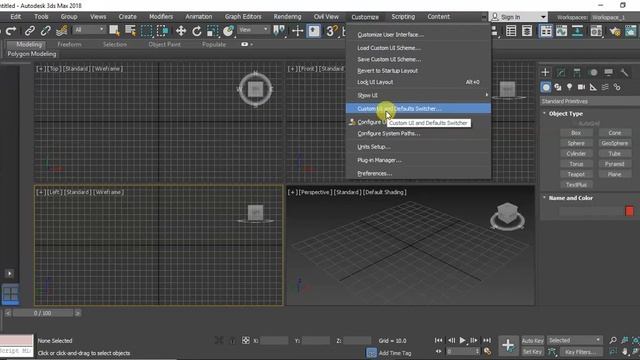Viewport: 640px width, 360px height.
Task: Click the object color red swatch
Action: tap(629, 211)
